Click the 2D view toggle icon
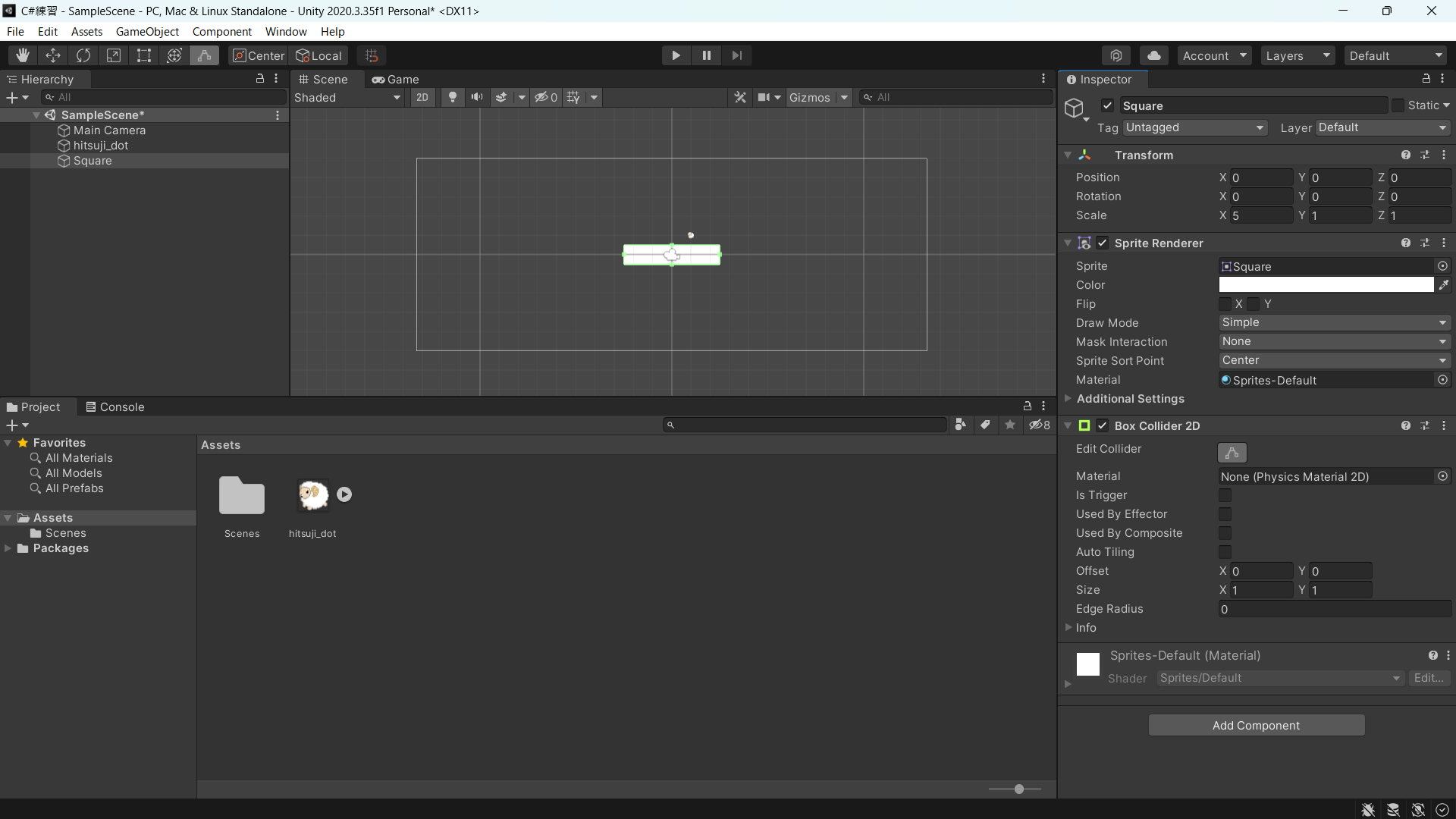1456x819 pixels. point(421,97)
